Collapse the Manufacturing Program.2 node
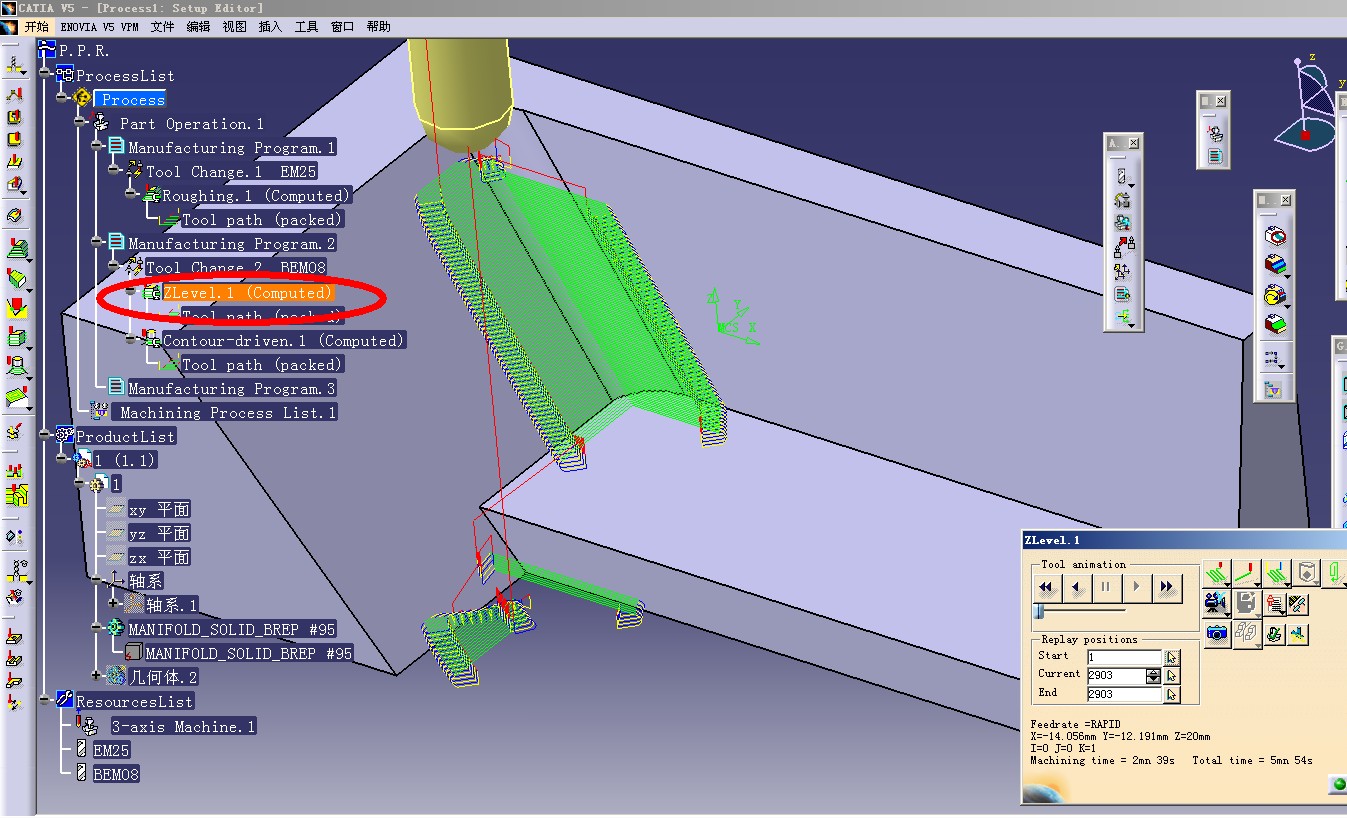Viewport: 1347px width, 818px height. pyautogui.click(x=98, y=243)
